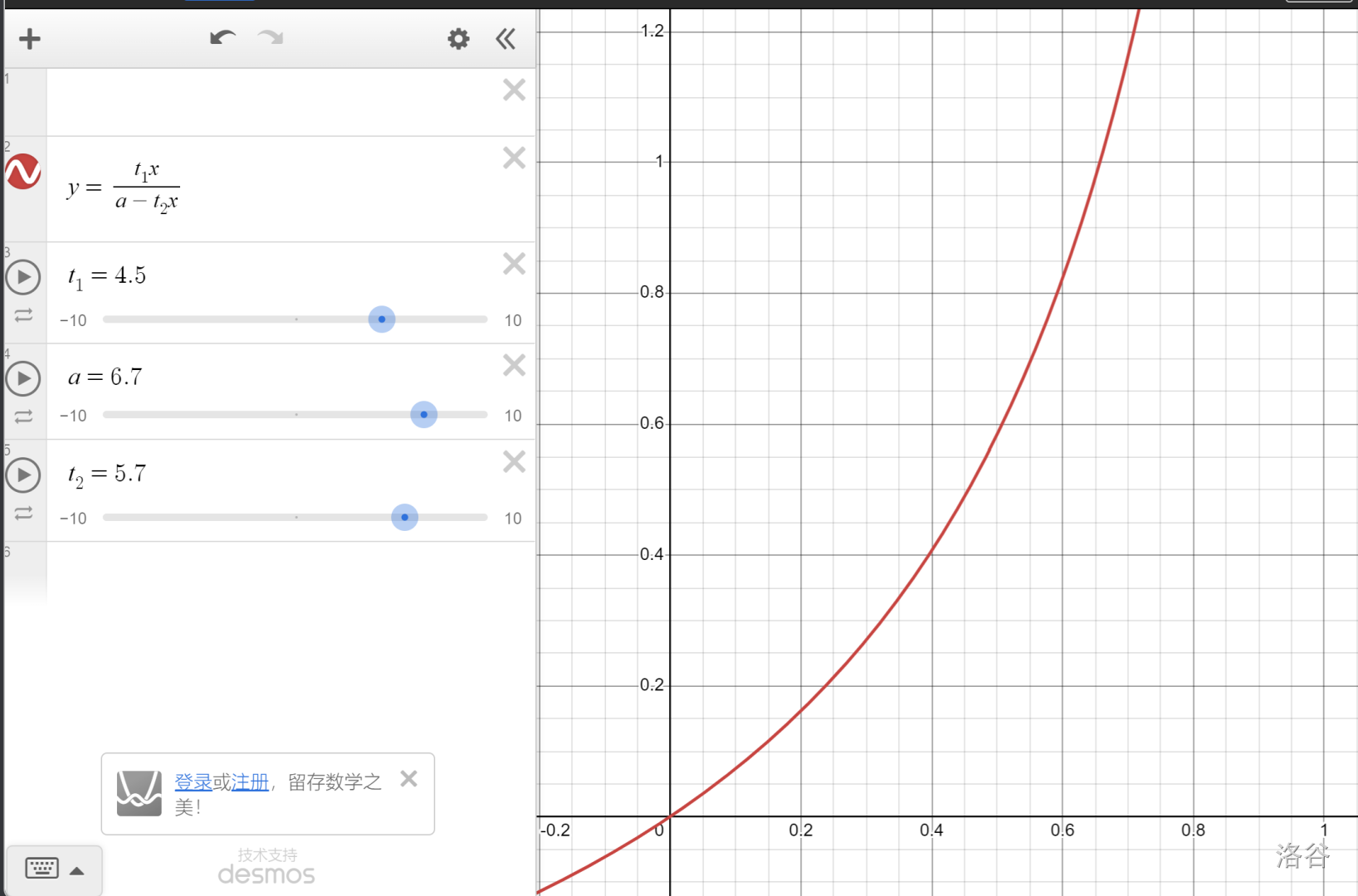This screenshot has width=1358, height=896.
Task: Click the redo arrow icon
Action: click(x=271, y=38)
